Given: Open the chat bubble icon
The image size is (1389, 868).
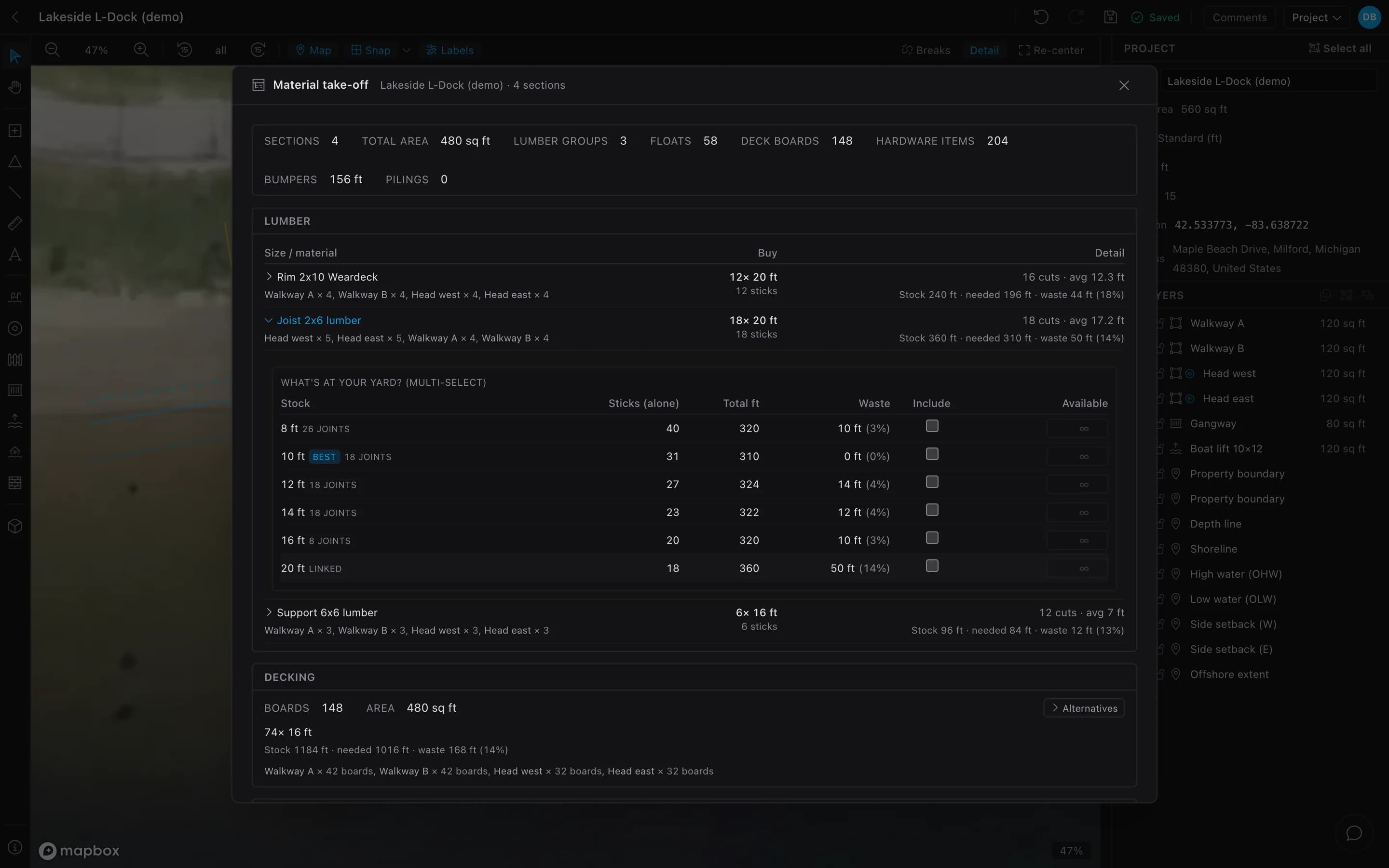Looking at the screenshot, I should 1354,833.
